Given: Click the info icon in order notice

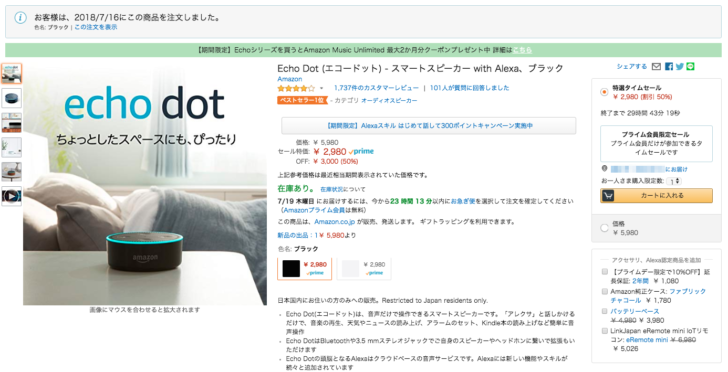Looking at the screenshot, I should (x=20, y=18).
